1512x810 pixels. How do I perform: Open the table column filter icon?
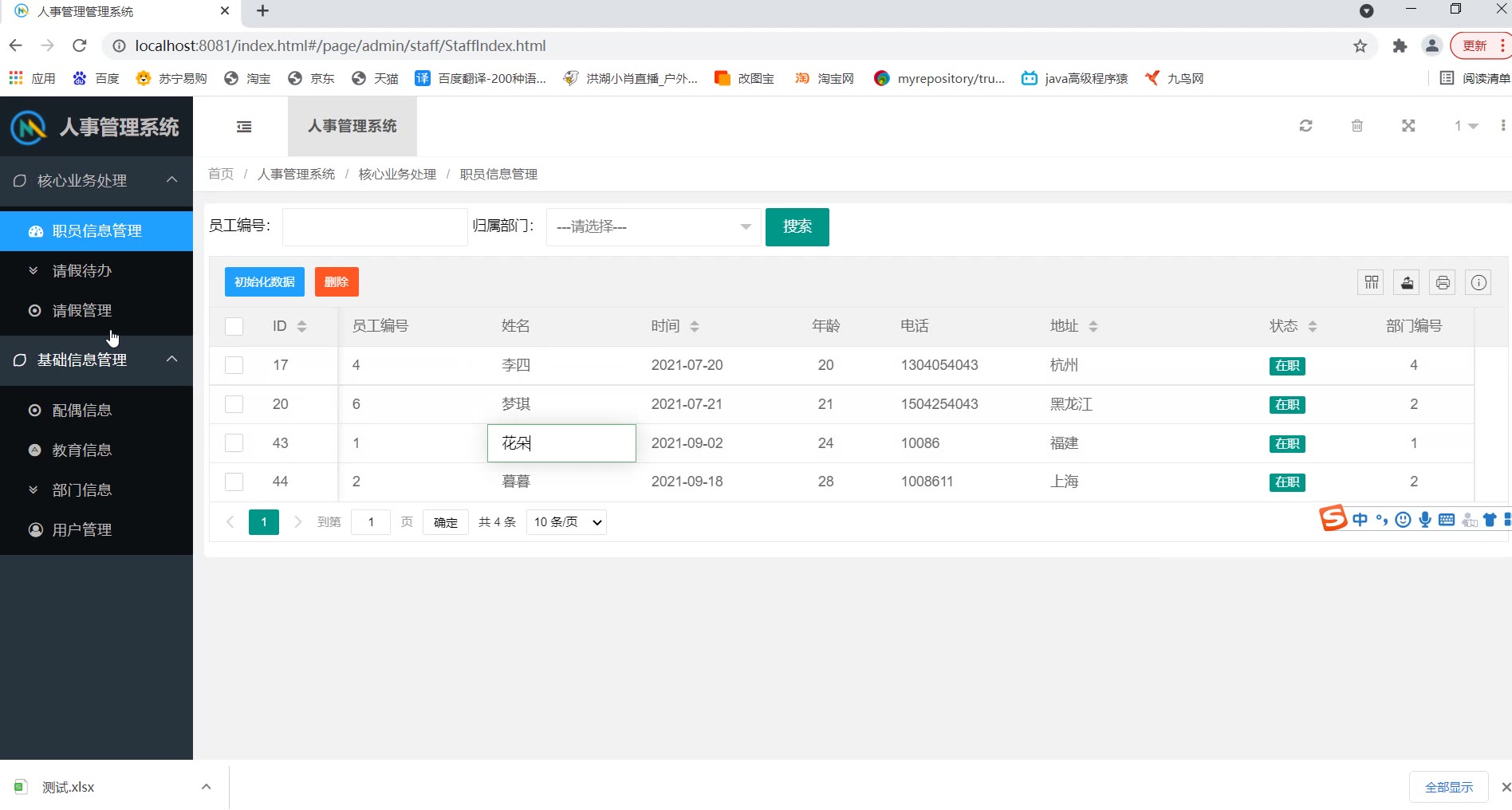1372,282
